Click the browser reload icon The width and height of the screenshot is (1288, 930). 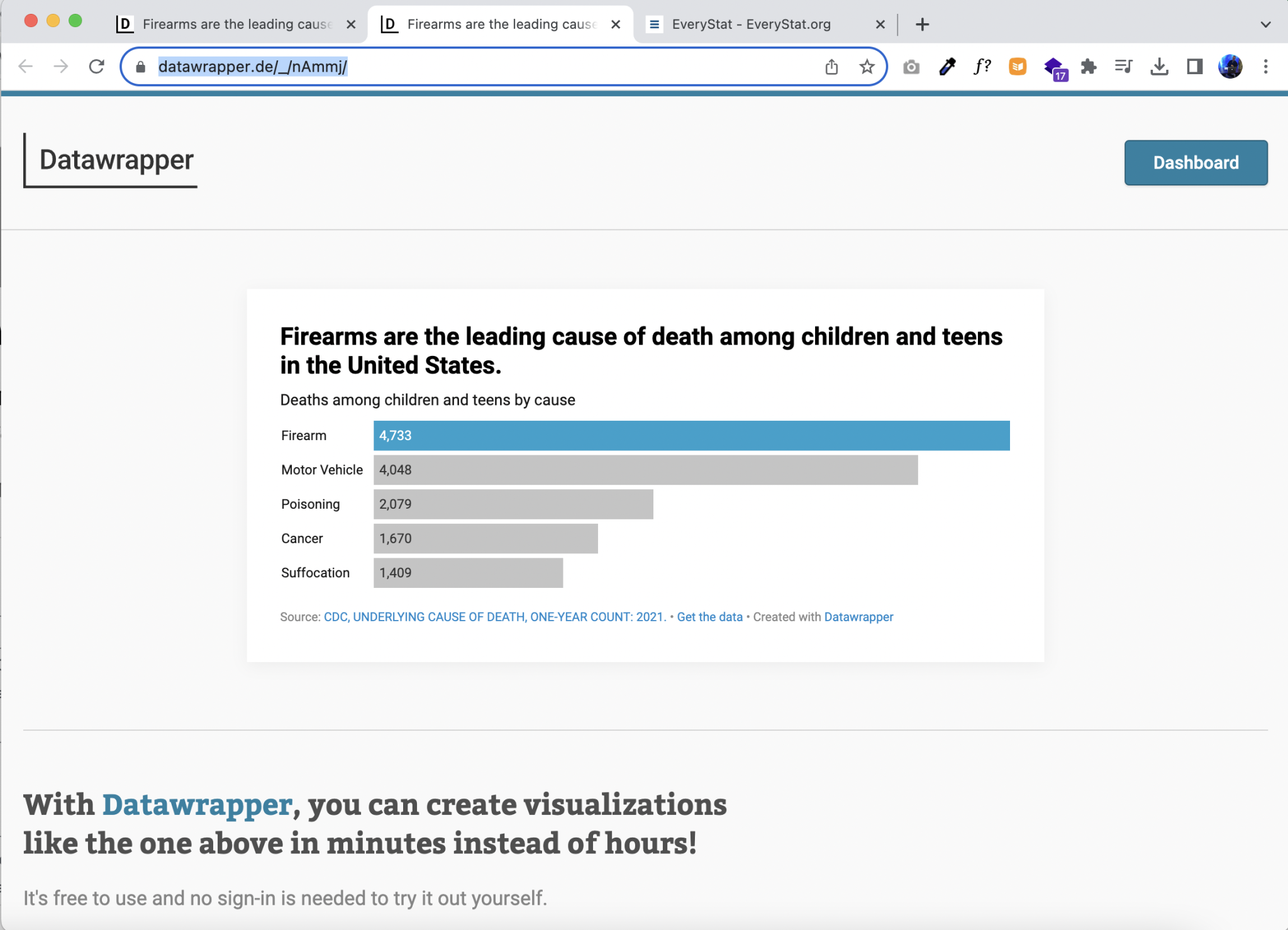[96, 66]
